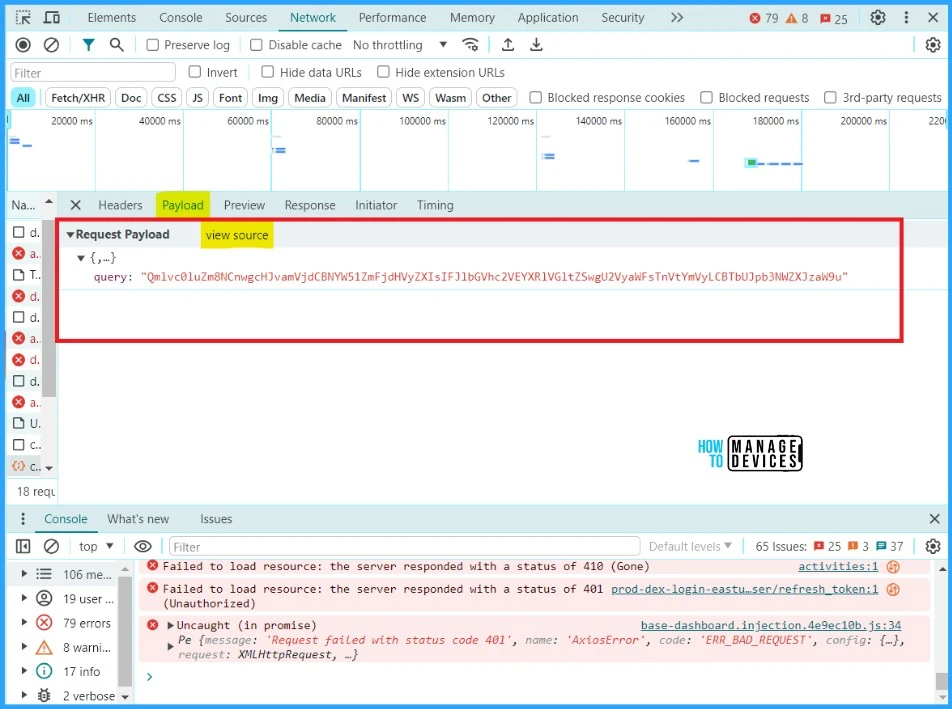
Task: Filter requests by WS type
Action: pyautogui.click(x=410, y=98)
